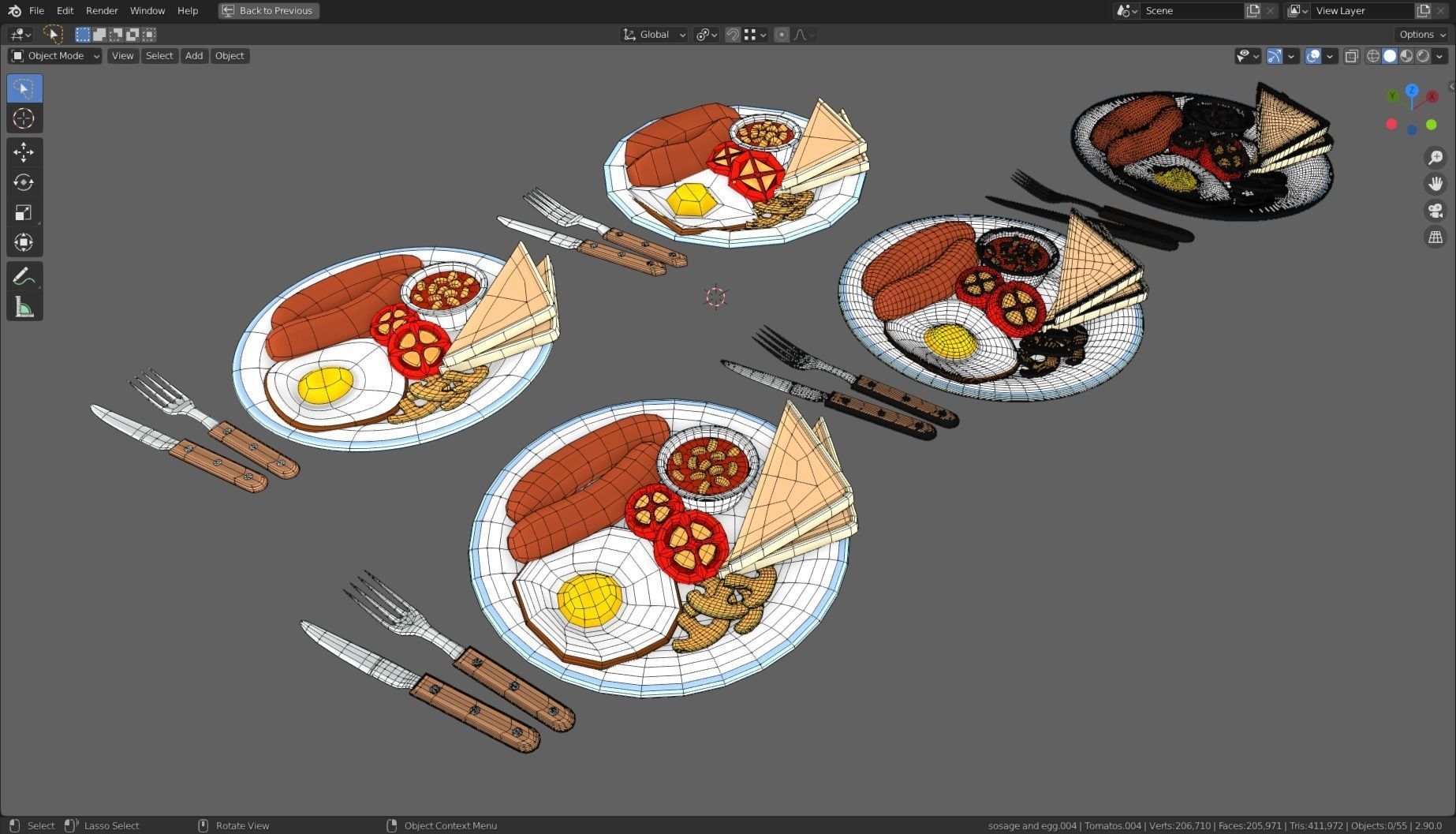Image resolution: width=1456 pixels, height=834 pixels.
Task: Switch to material preview shading
Action: (x=1406, y=56)
